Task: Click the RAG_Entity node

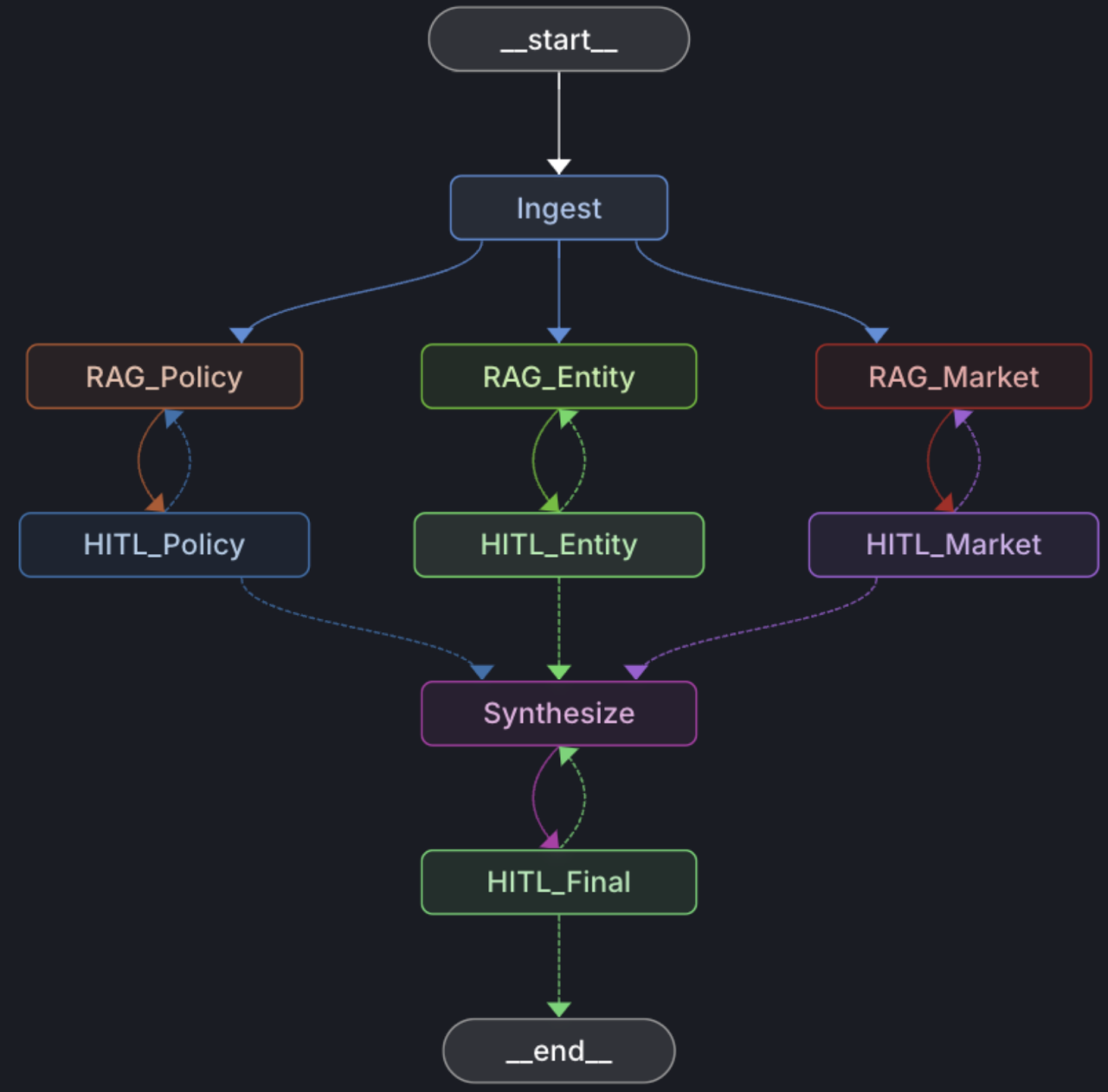Action: pos(558,376)
